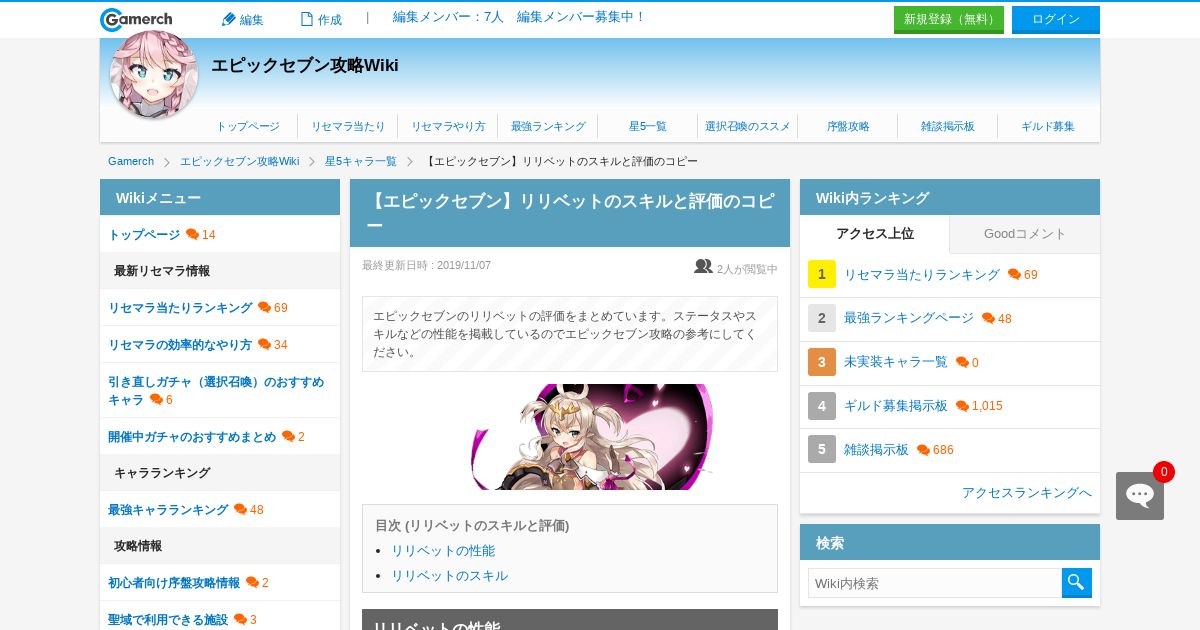Viewport: 1200px width, 630px height.
Task: Open ranking entry ギルド募集掲示板
Action: pos(896,406)
